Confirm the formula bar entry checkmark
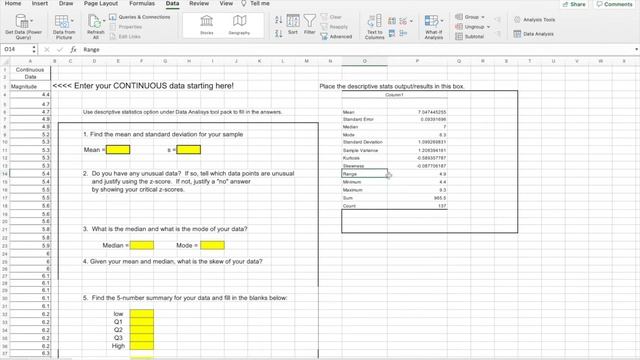640x360 pixels. coord(60,49)
